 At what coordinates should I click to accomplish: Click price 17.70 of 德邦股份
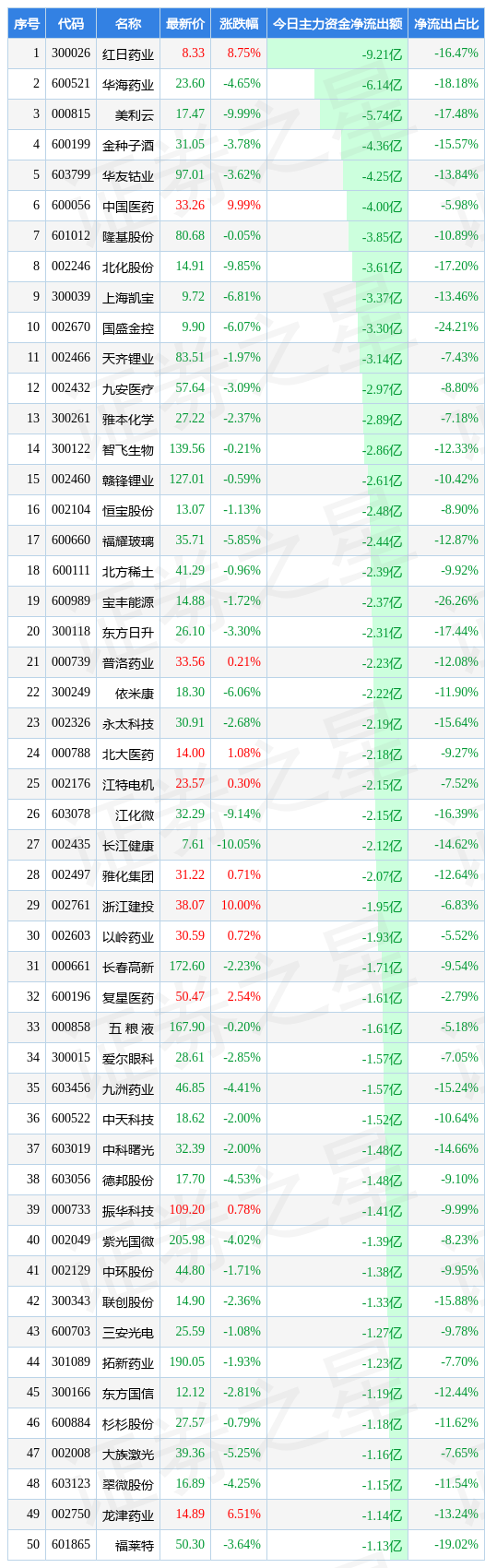pyautogui.click(x=190, y=1180)
